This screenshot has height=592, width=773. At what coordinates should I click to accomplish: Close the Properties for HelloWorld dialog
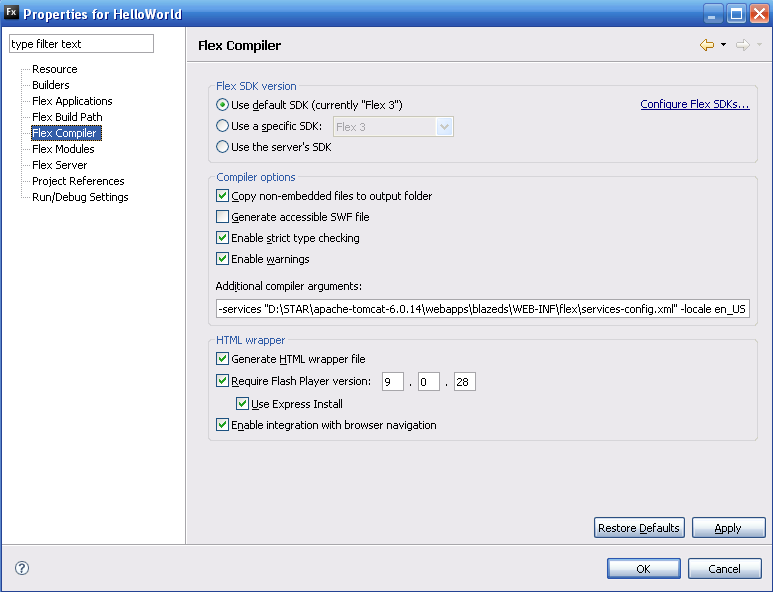760,13
